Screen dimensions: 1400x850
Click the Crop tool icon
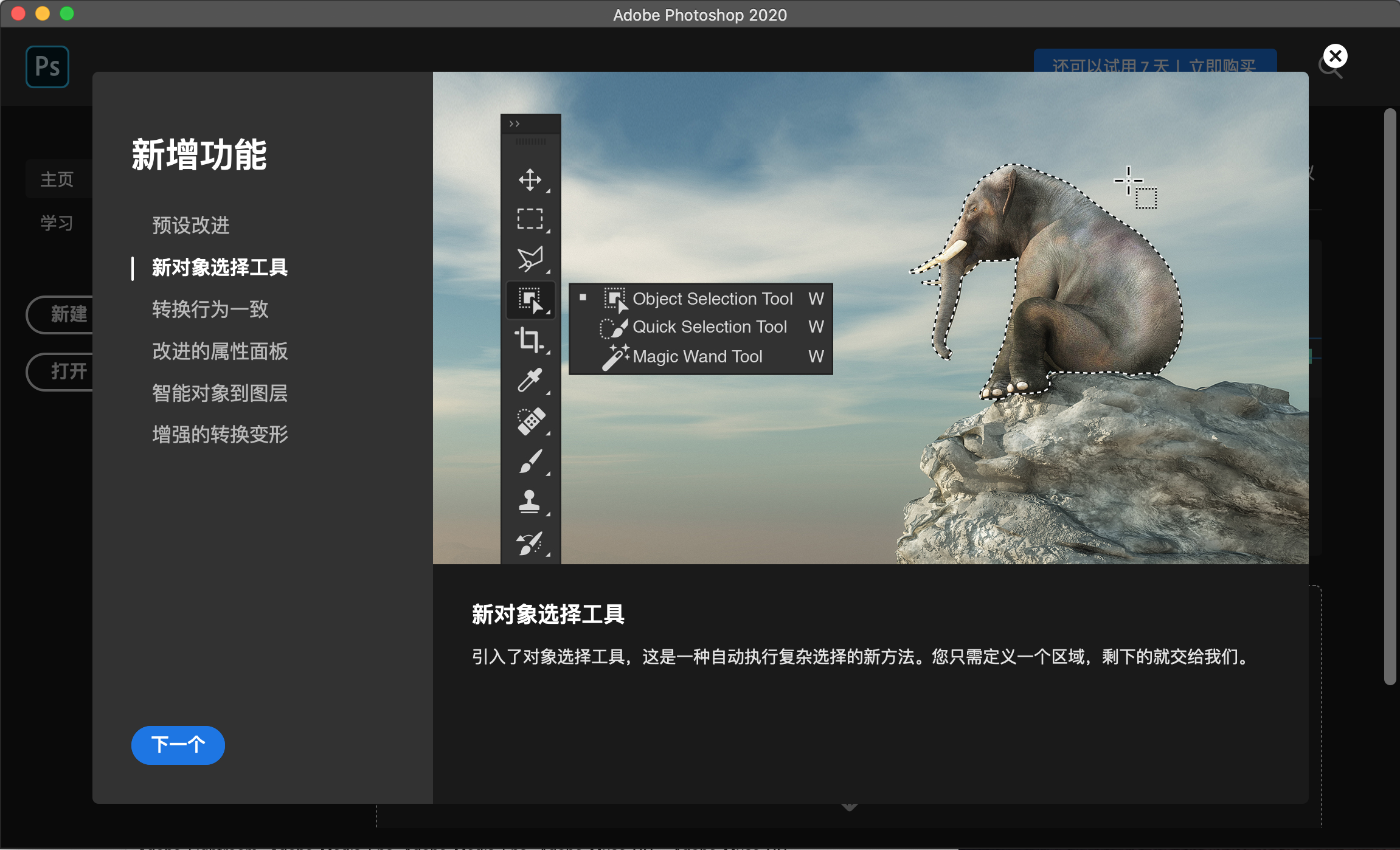click(x=529, y=339)
